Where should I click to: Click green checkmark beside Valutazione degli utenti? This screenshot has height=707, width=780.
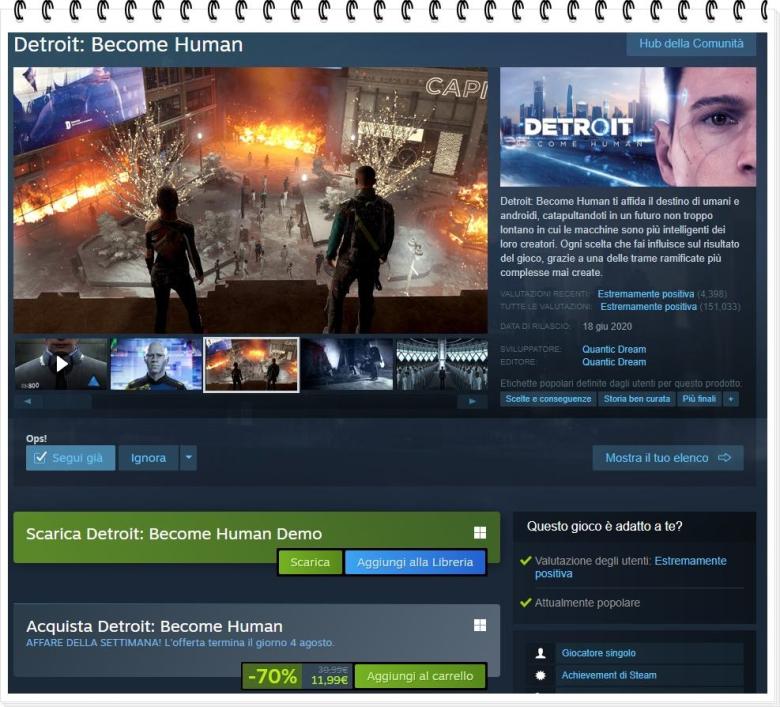point(525,561)
